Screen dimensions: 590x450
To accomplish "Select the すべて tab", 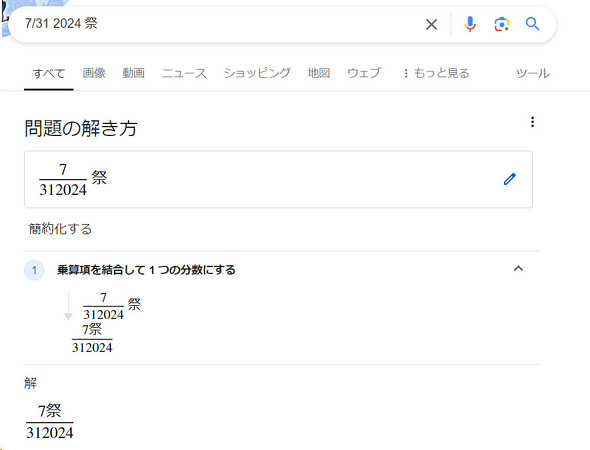I will coord(49,73).
